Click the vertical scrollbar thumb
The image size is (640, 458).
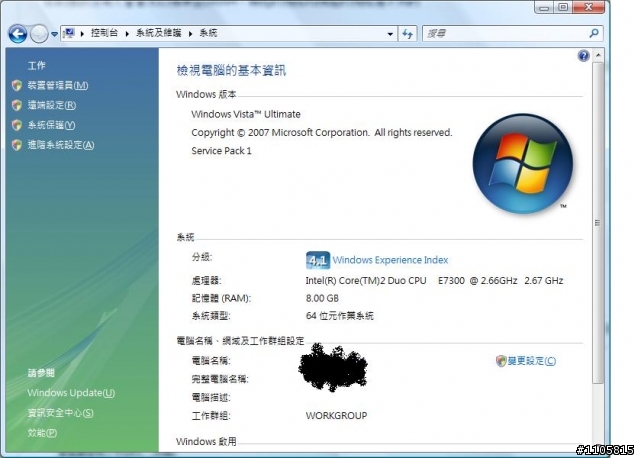point(598,222)
